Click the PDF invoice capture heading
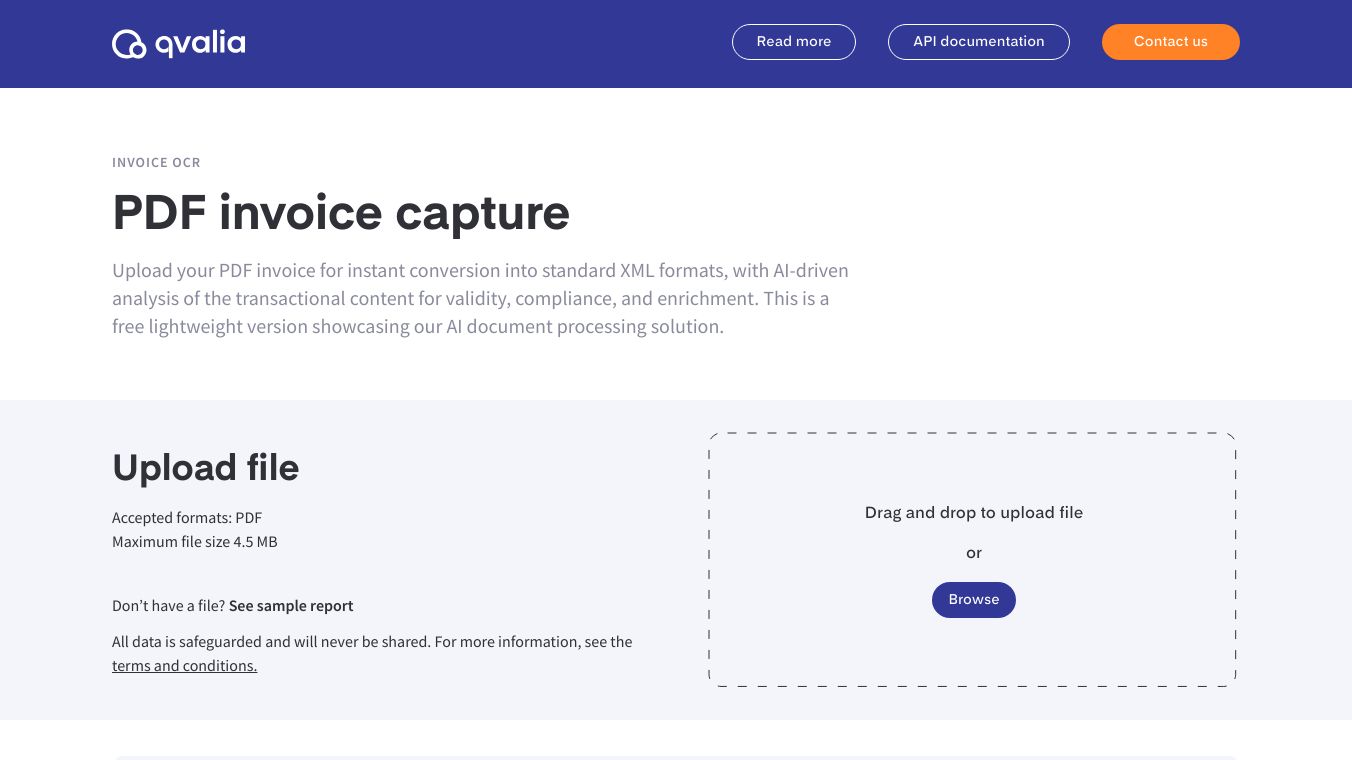The width and height of the screenshot is (1352, 760). pyautogui.click(x=340, y=212)
